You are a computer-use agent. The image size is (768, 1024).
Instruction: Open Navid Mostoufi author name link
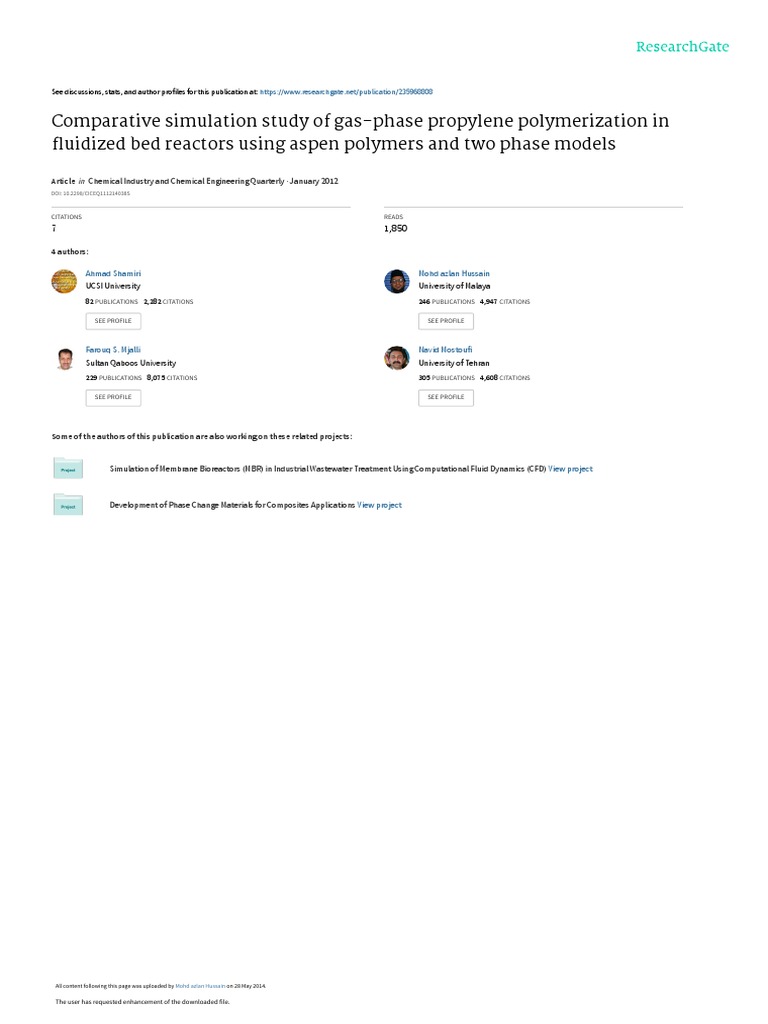[x=445, y=350]
